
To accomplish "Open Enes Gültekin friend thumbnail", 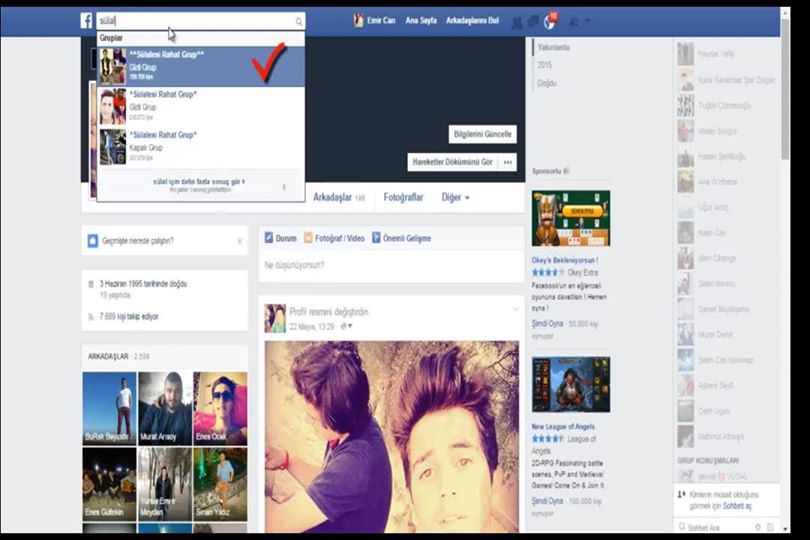I will coord(109,484).
